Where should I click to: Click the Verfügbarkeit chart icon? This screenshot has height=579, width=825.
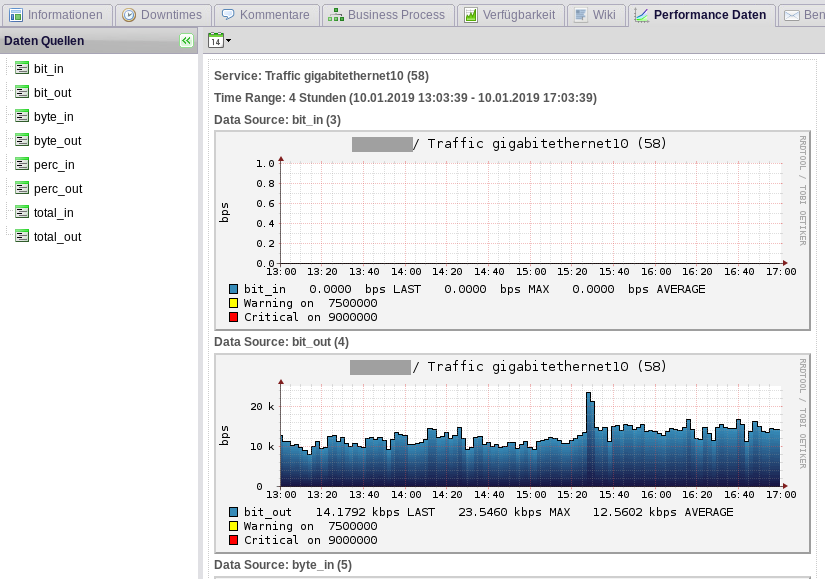click(471, 15)
